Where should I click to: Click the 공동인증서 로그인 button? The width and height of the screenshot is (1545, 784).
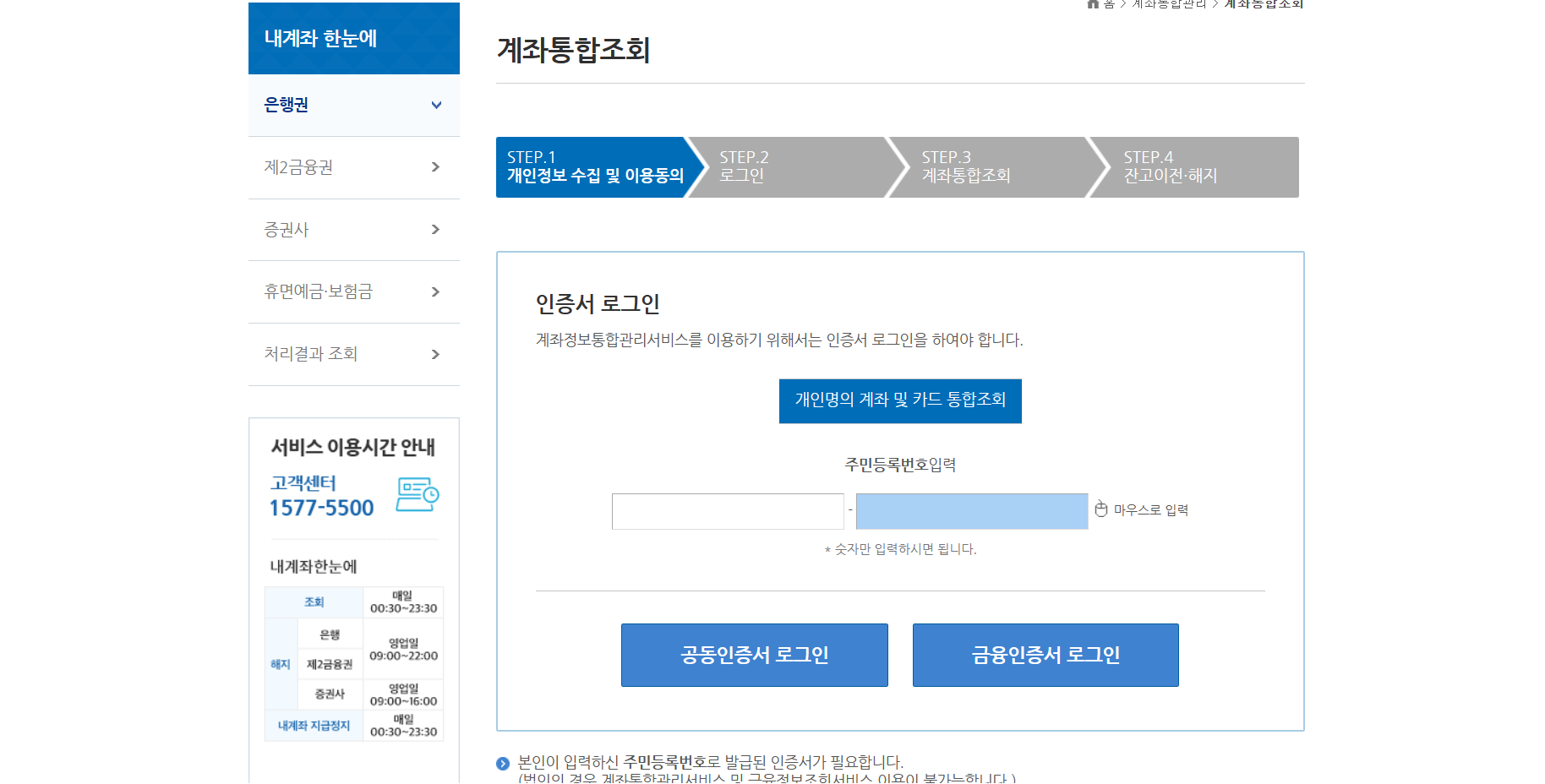coord(754,655)
